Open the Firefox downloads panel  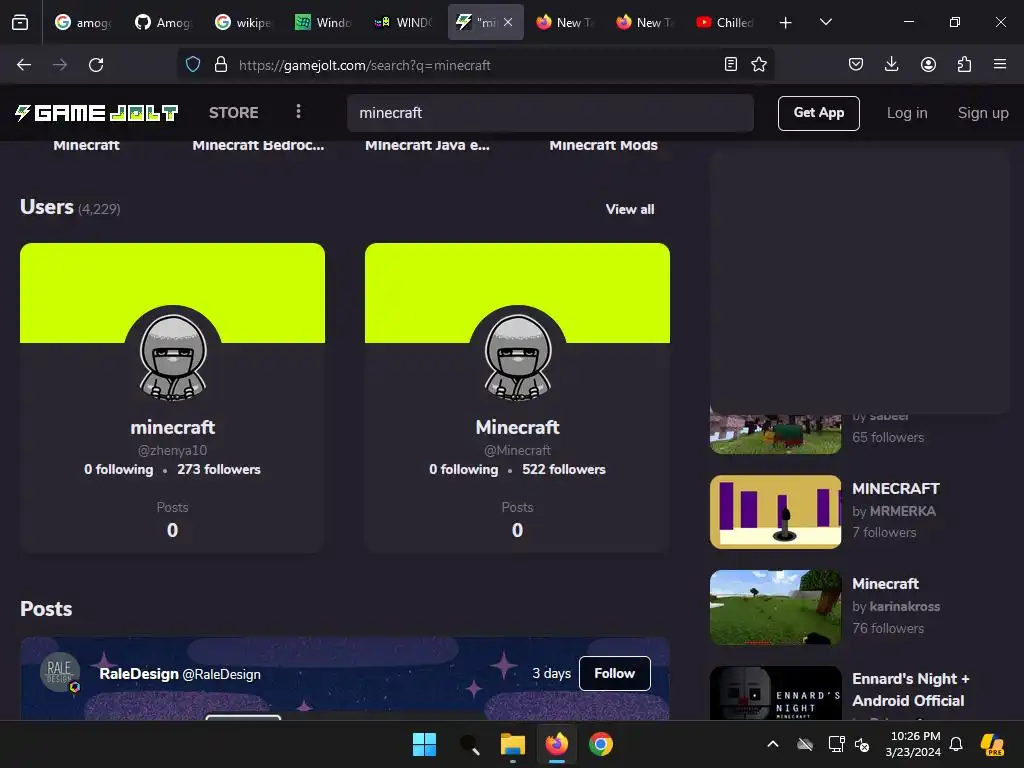891,64
